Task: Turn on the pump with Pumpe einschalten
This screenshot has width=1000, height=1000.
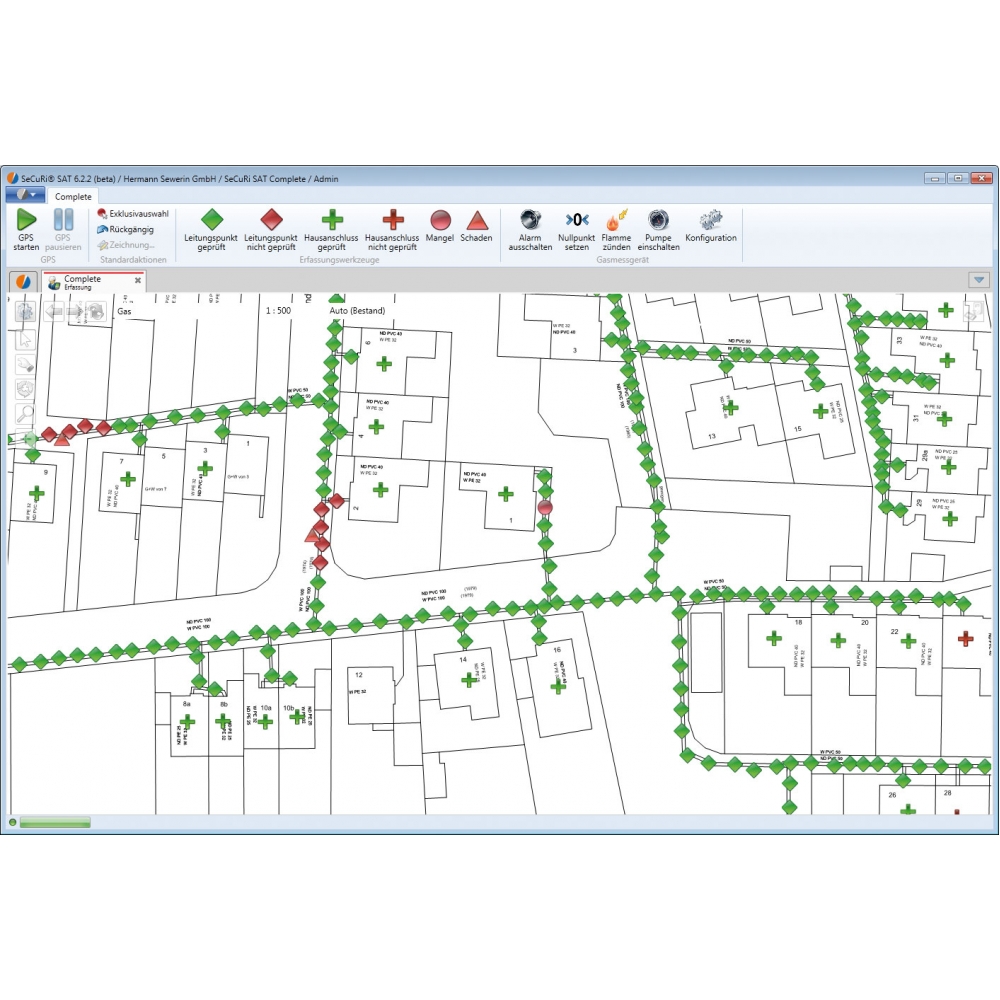Action: 658,230
